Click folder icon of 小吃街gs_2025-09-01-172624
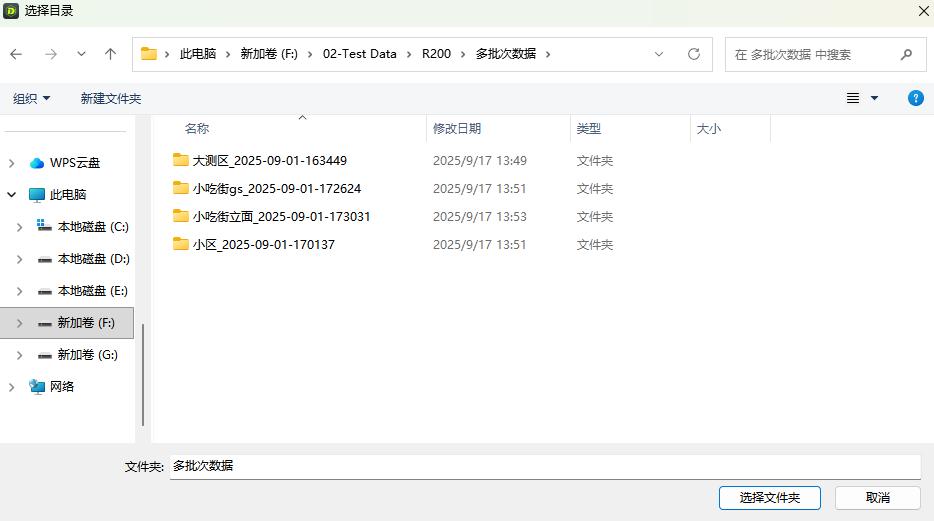 point(180,188)
